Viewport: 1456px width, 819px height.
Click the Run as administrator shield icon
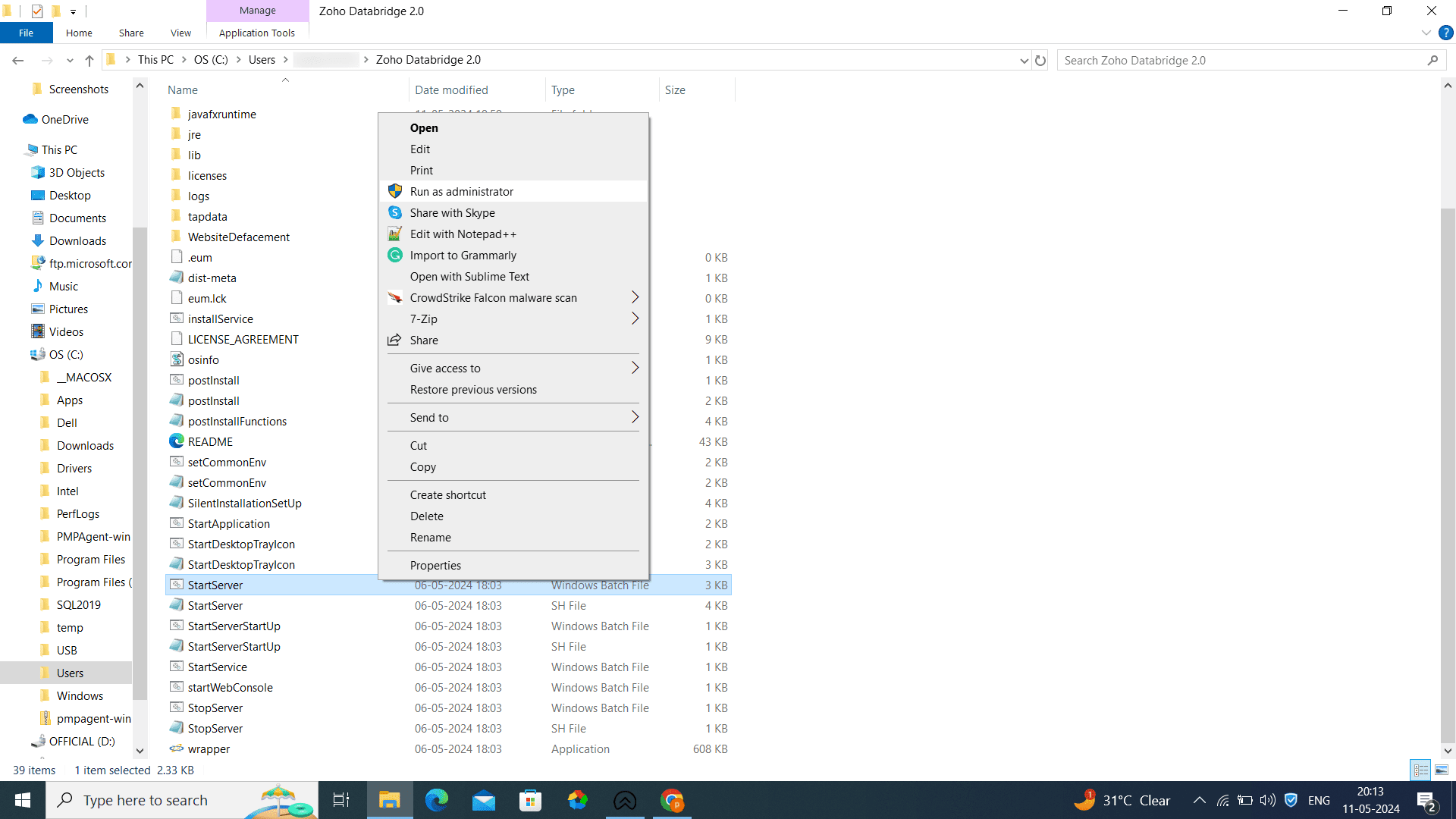[395, 191]
